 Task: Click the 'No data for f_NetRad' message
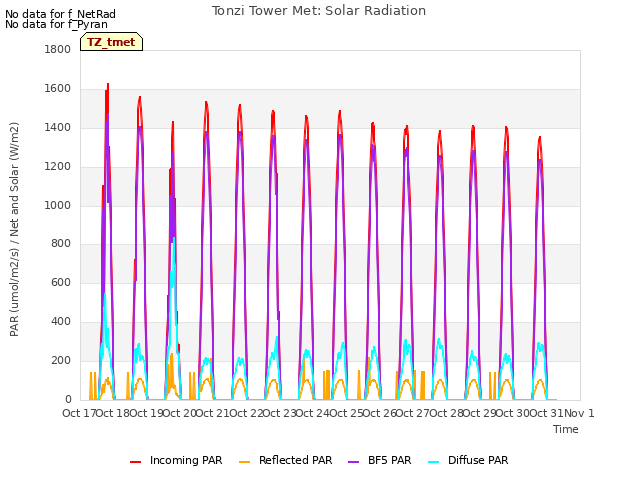point(60,14)
